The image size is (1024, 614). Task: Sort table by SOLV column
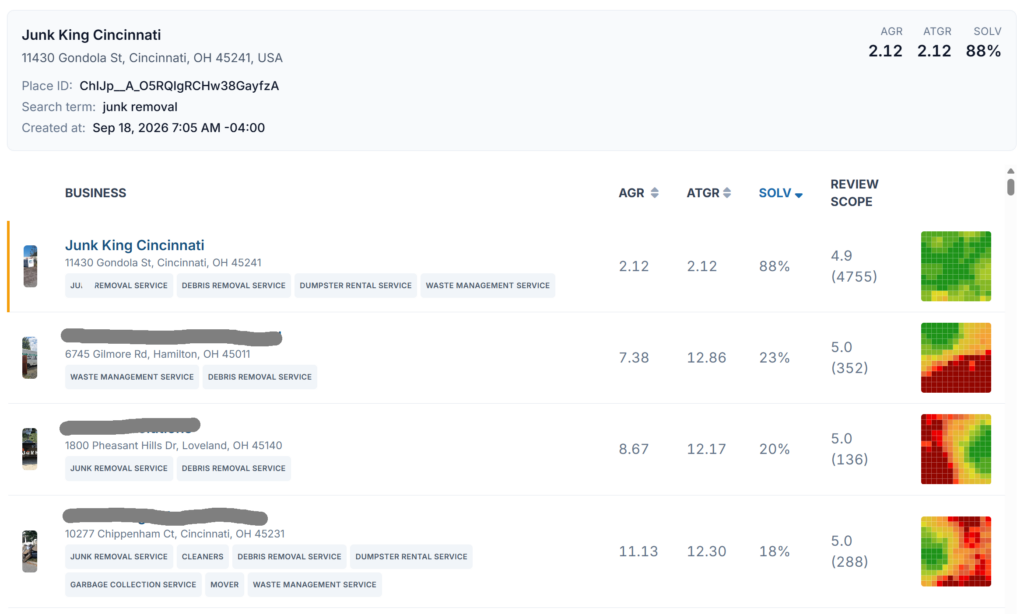point(780,193)
